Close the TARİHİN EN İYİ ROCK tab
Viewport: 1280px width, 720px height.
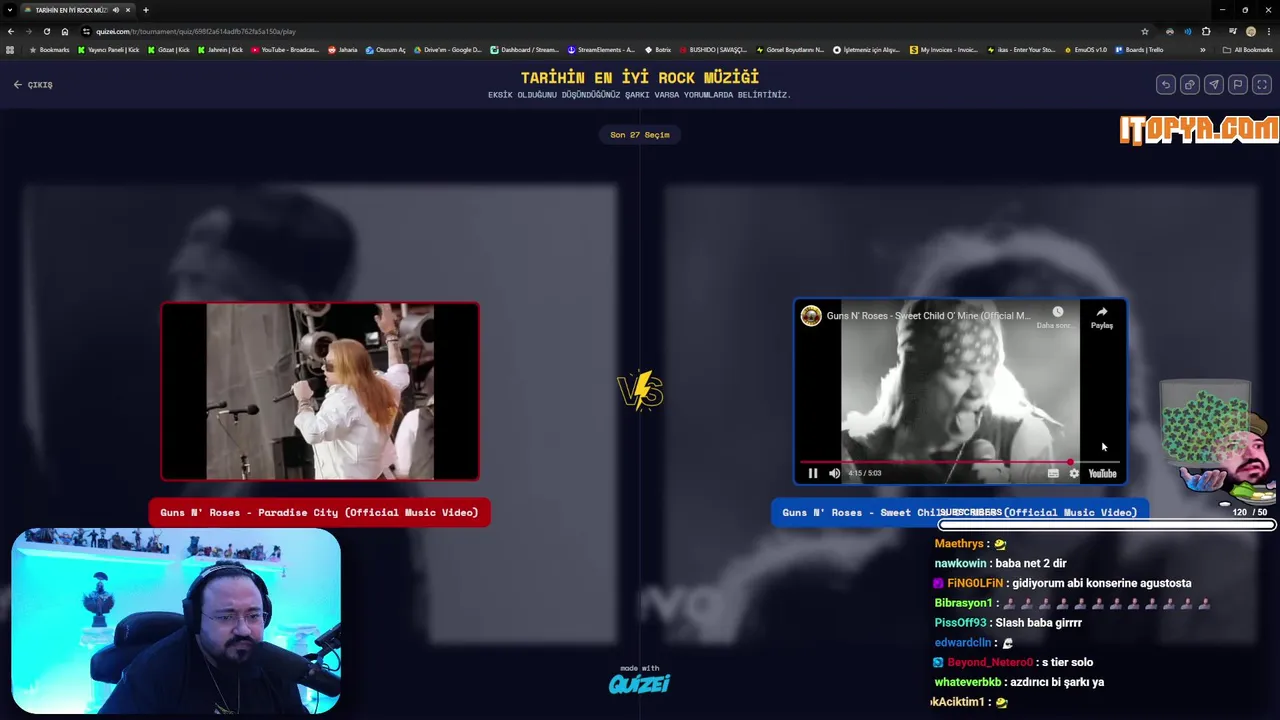(128, 10)
